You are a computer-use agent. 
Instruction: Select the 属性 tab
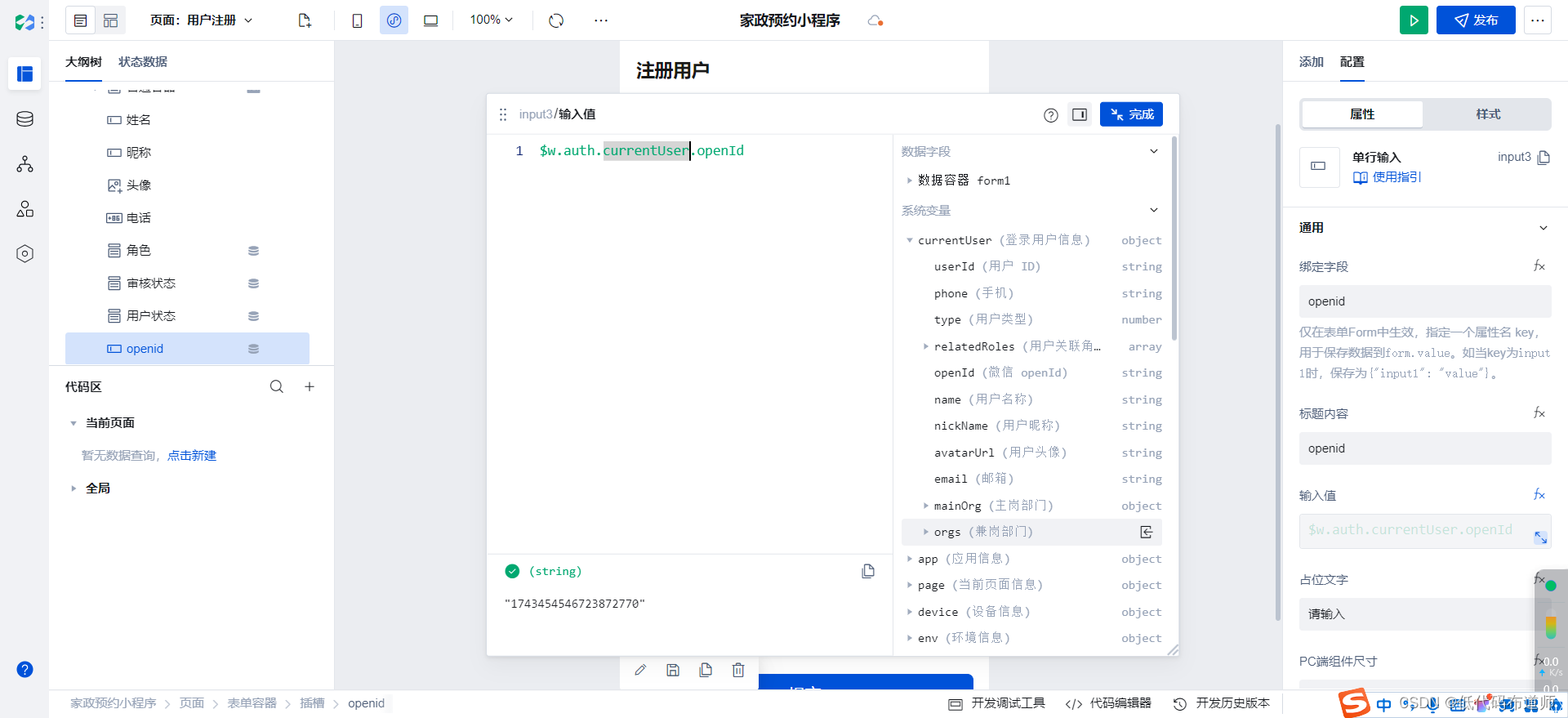pyautogui.click(x=1362, y=114)
